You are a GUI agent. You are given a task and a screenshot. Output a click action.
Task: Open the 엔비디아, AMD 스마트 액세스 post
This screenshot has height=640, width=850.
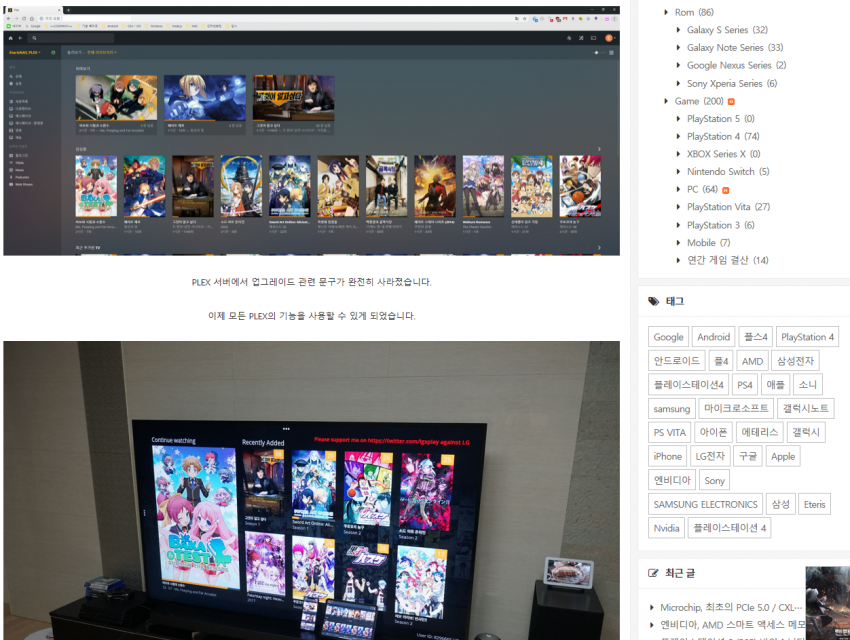732,625
